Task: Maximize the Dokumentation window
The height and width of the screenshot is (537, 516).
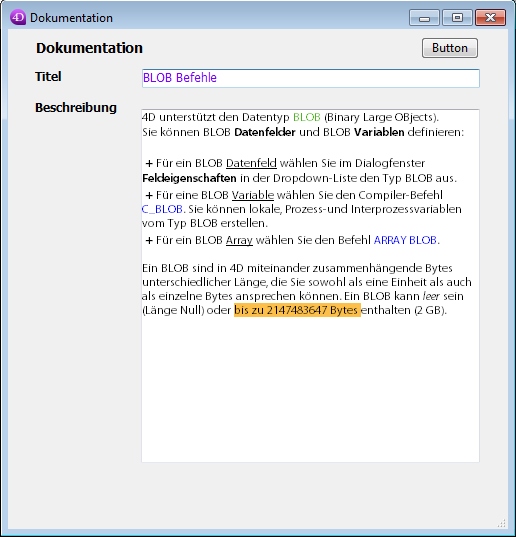Action: pos(457,18)
